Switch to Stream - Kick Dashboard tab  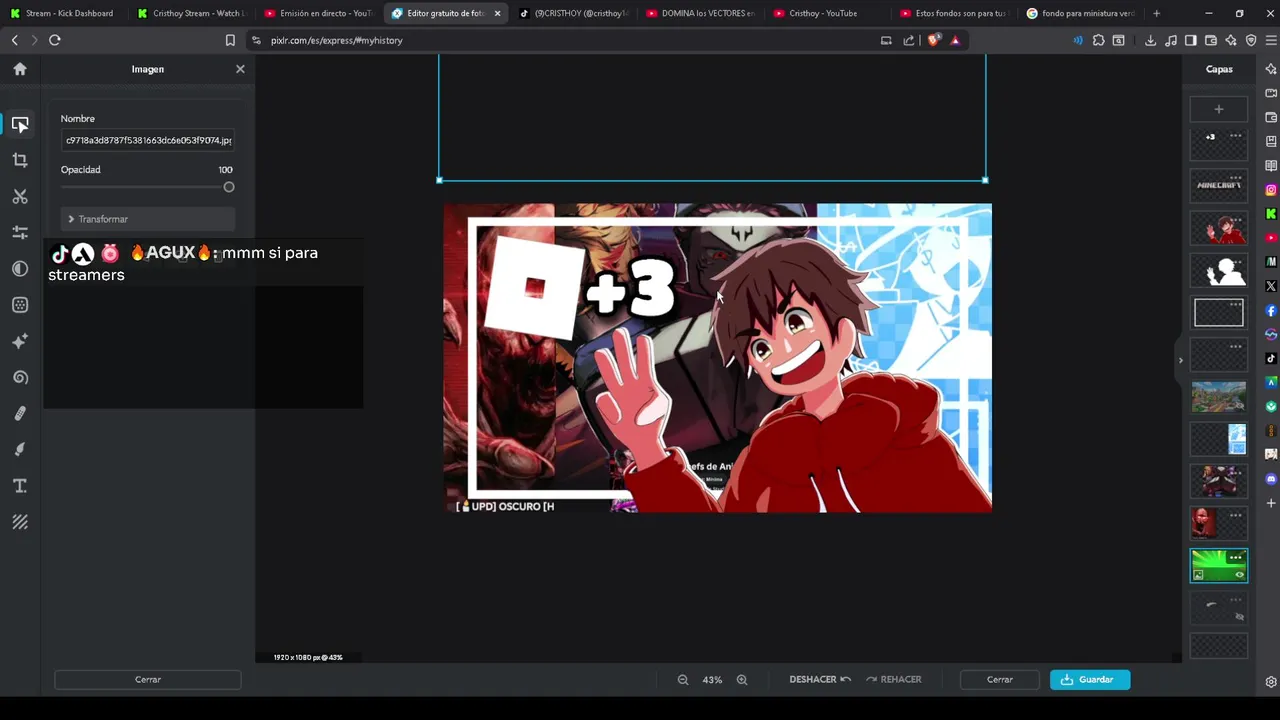65,13
